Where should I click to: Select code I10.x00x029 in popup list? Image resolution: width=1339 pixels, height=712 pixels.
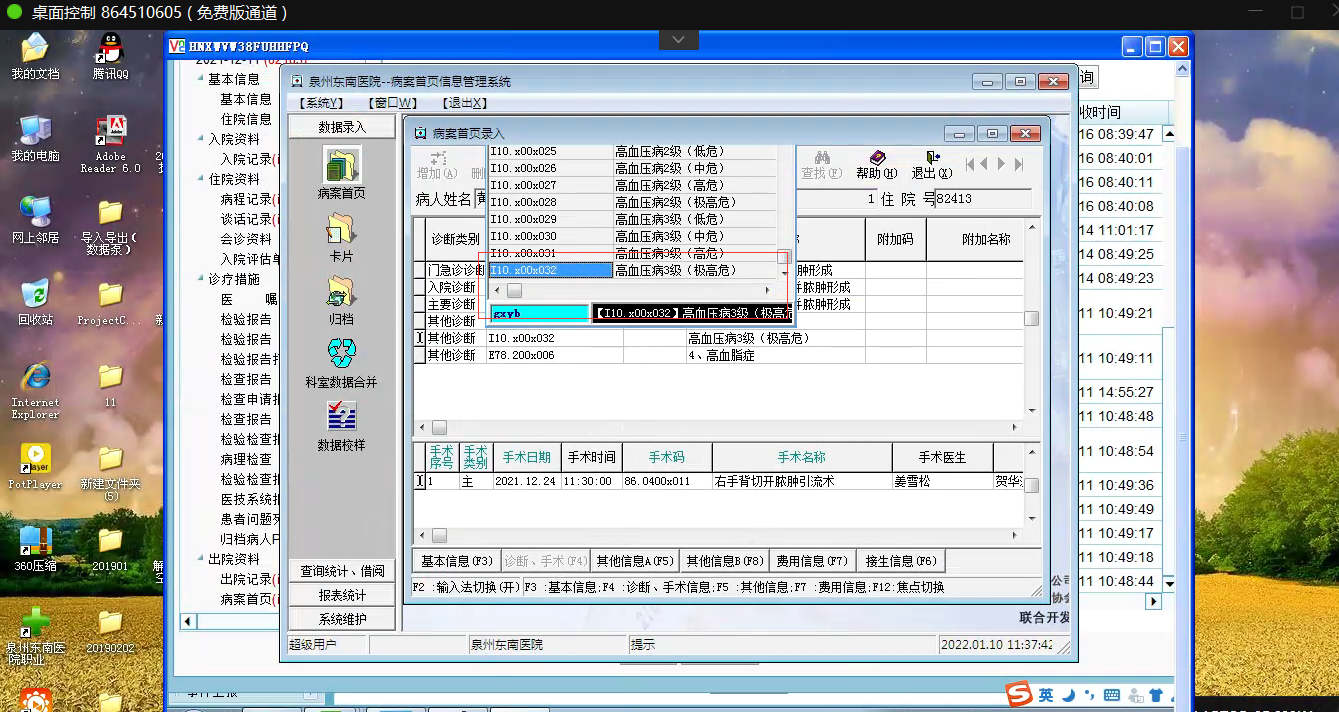[x=550, y=219]
